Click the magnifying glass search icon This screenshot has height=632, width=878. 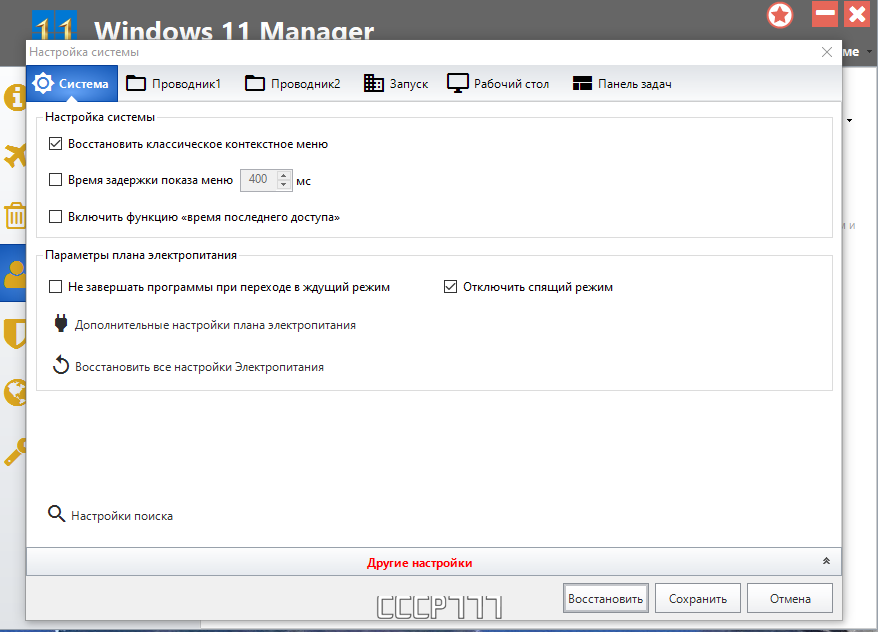tap(56, 514)
